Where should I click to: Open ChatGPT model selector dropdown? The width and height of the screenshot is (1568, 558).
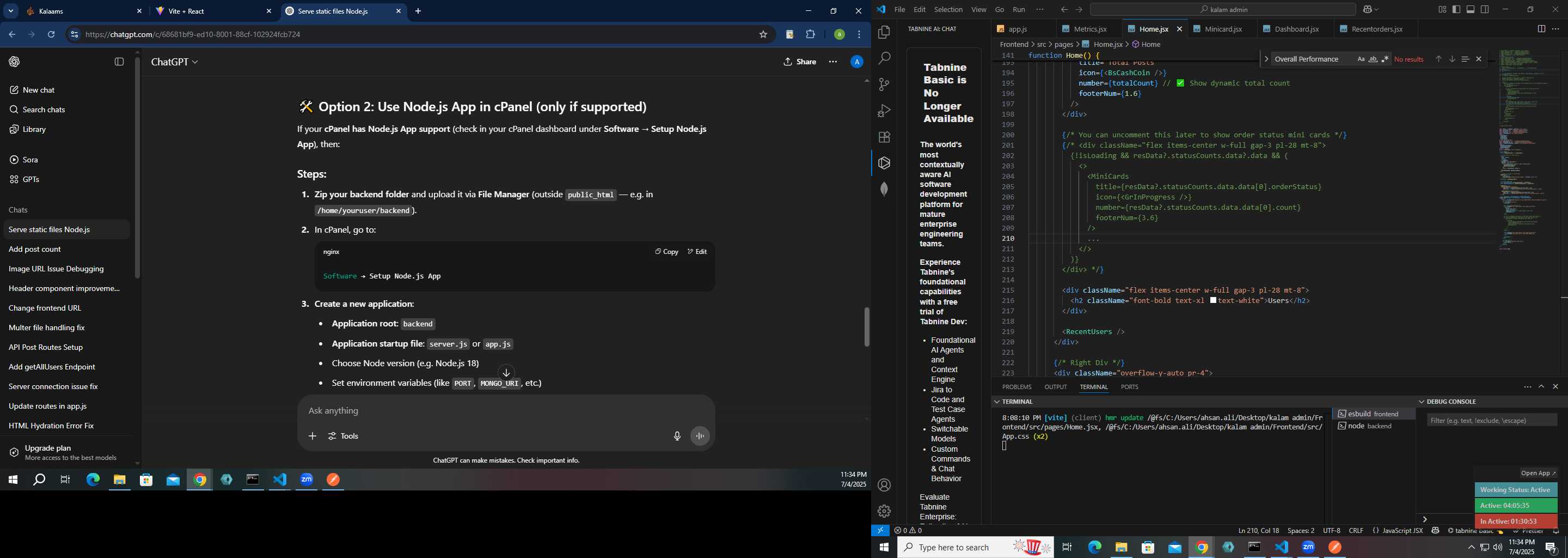pos(175,62)
